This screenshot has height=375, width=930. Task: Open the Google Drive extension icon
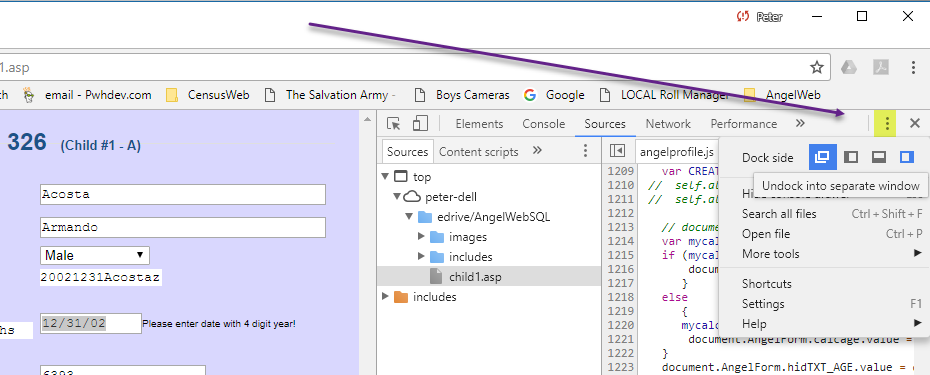pos(849,67)
